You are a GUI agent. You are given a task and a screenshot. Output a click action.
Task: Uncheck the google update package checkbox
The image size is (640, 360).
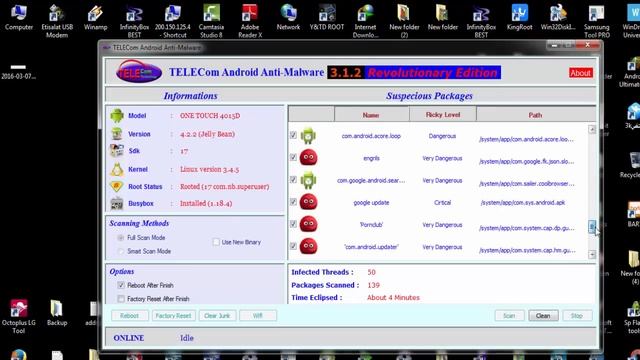point(293,202)
